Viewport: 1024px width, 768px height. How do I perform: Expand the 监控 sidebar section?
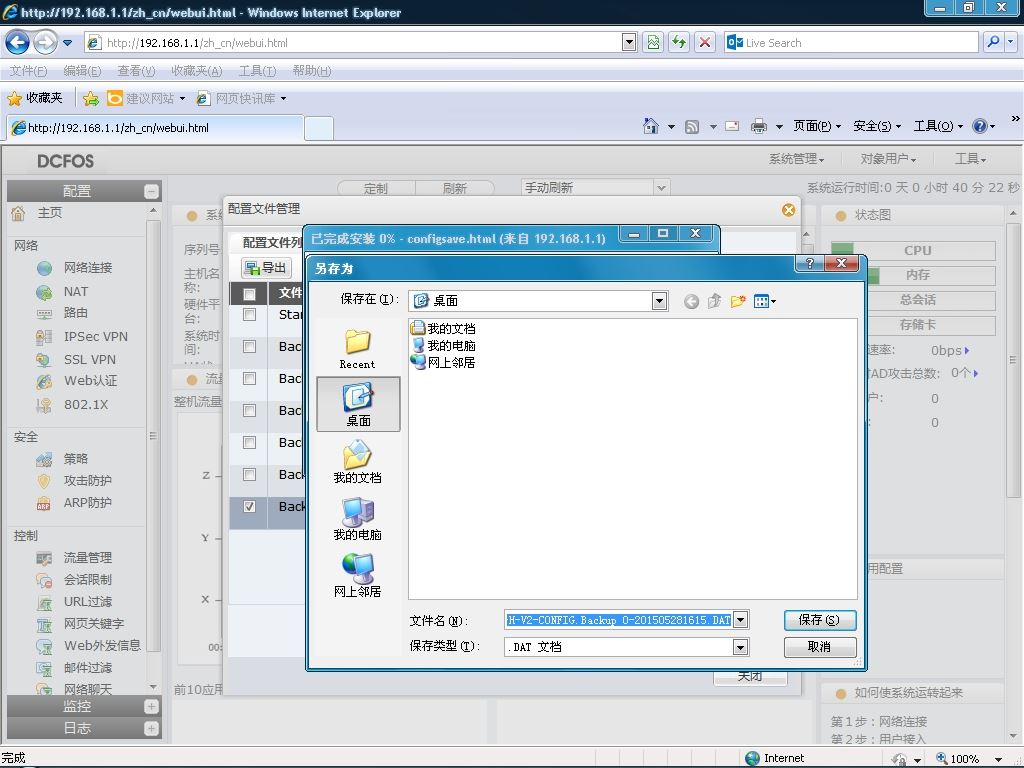coord(151,707)
